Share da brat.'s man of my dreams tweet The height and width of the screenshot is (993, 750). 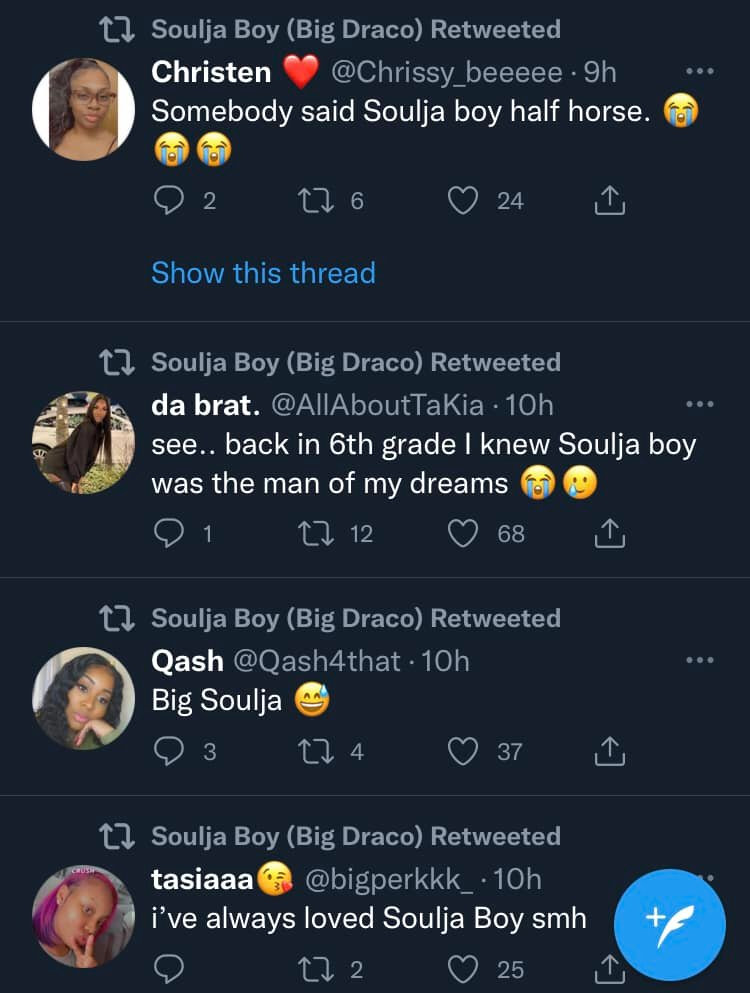click(609, 535)
